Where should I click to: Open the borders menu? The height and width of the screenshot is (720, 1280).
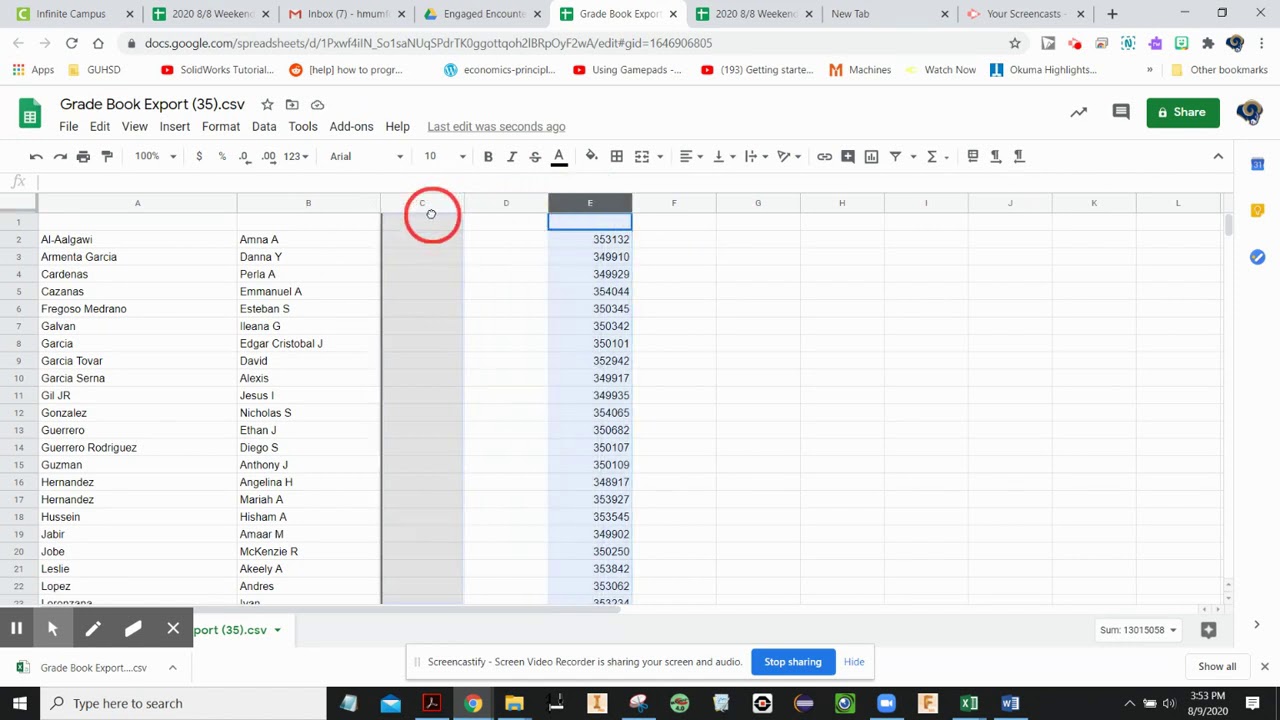(617, 156)
